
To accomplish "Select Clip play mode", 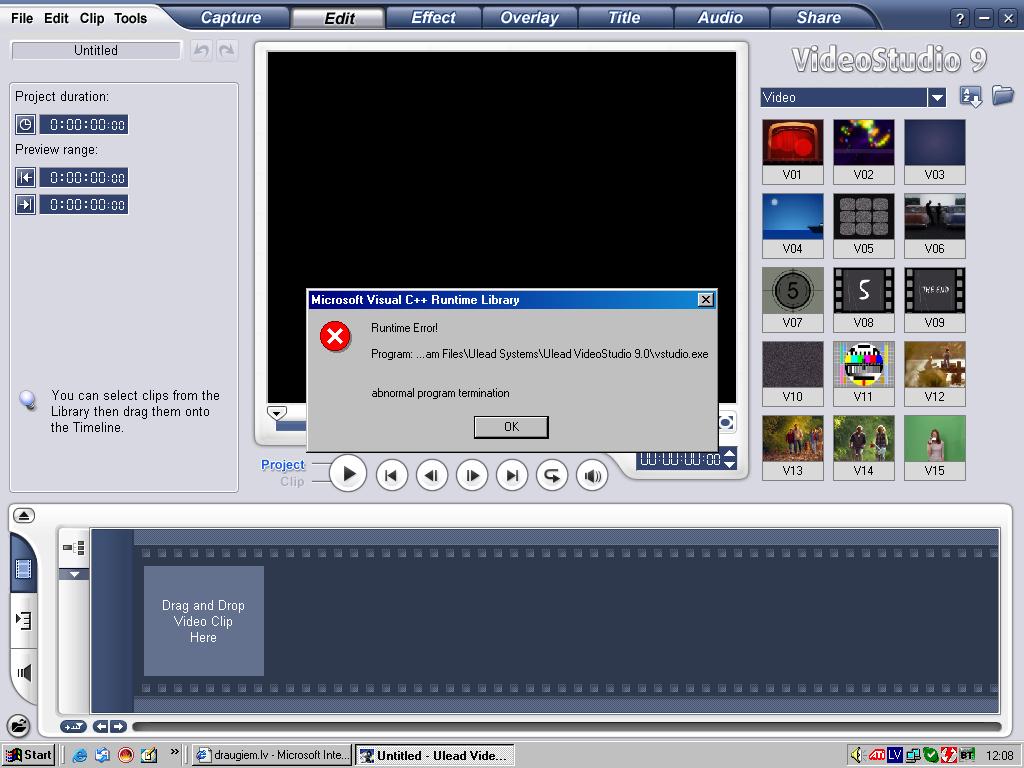I will point(292,481).
